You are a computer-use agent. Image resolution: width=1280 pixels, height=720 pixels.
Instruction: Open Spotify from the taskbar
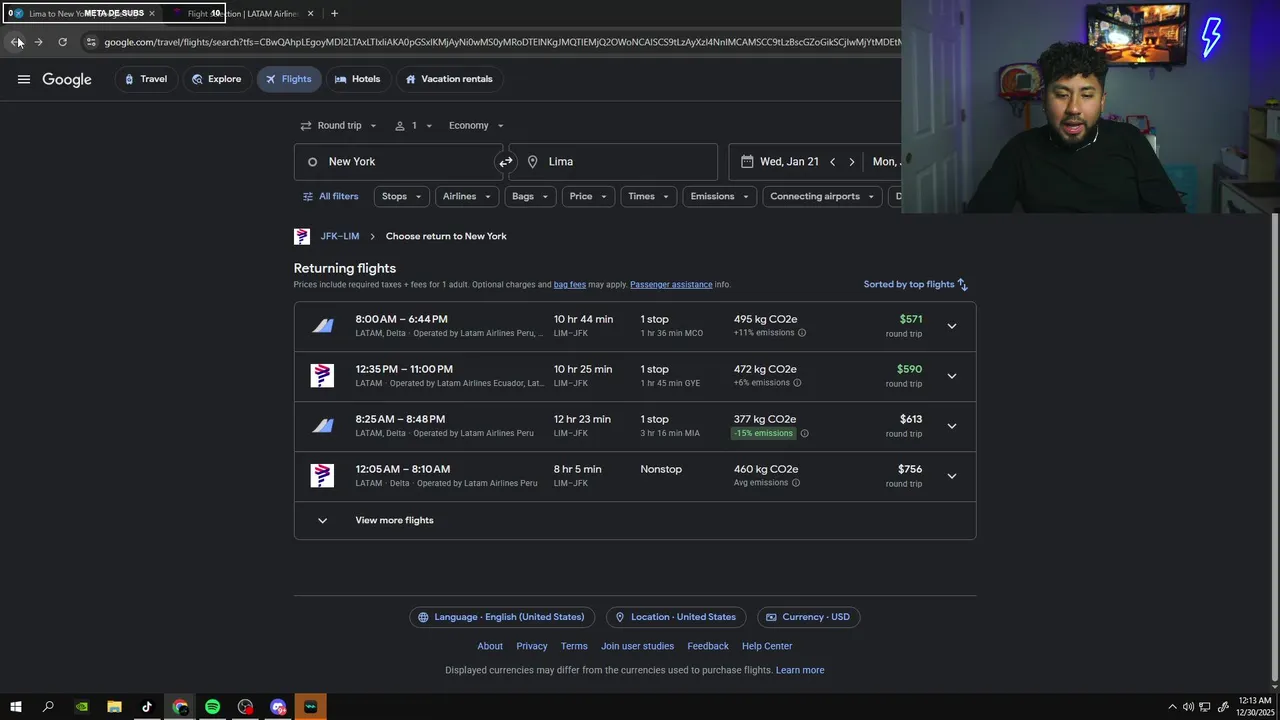click(212, 707)
